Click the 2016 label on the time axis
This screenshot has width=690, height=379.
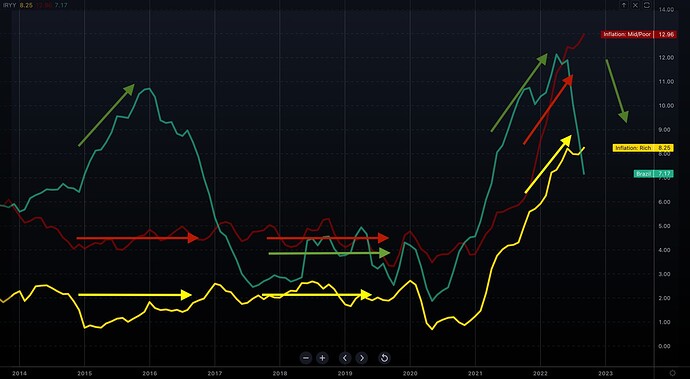pos(150,373)
